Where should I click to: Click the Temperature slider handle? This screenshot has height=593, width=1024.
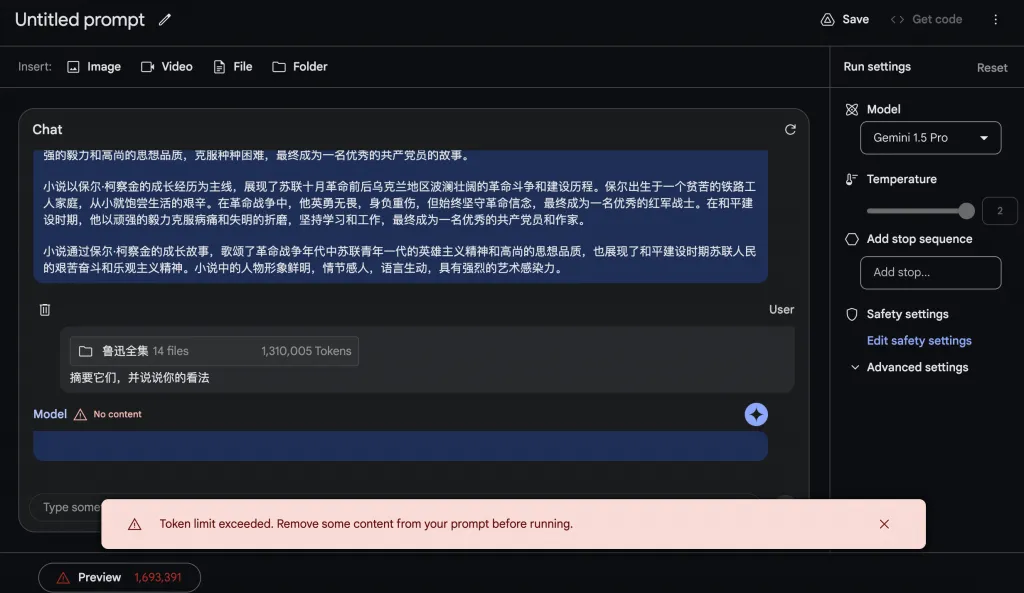click(x=966, y=211)
